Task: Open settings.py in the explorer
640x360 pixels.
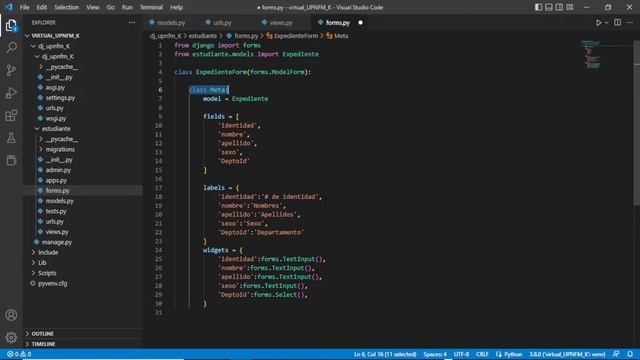Action: [60, 98]
